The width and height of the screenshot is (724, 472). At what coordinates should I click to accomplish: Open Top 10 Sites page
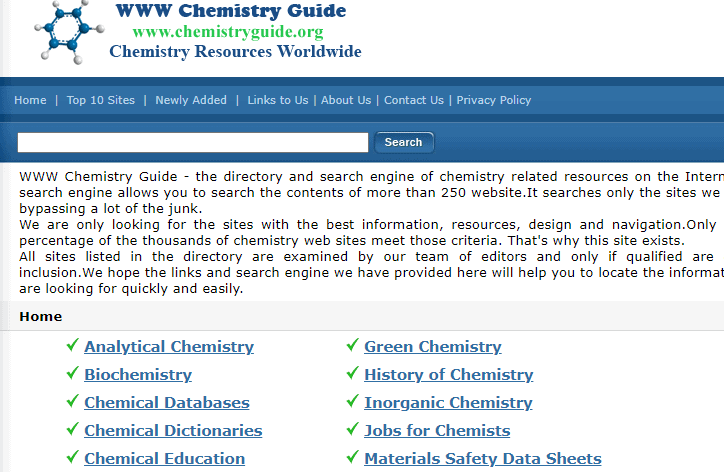101,100
